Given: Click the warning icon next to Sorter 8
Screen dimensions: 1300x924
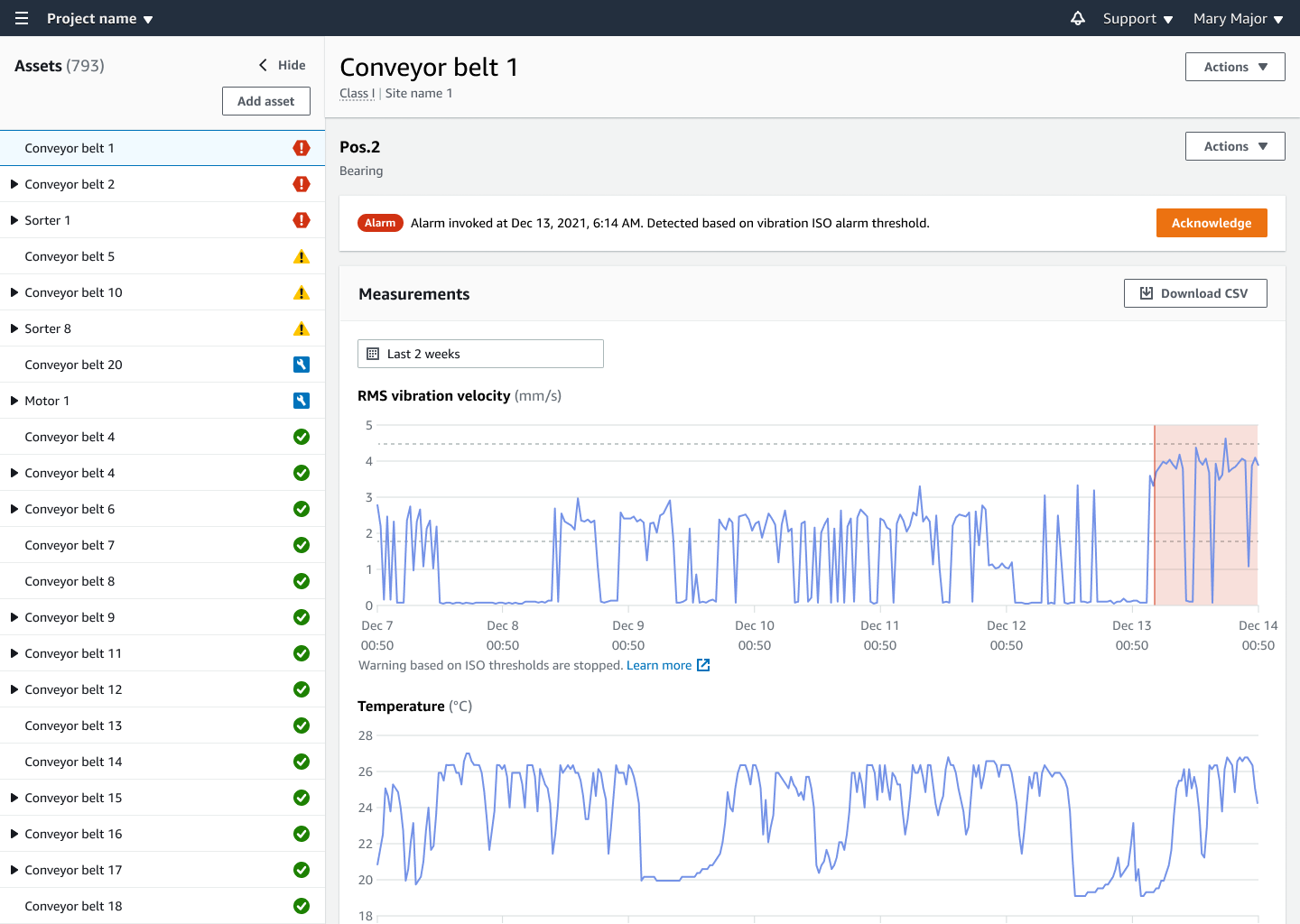Looking at the screenshot, I should click(302, 328).
